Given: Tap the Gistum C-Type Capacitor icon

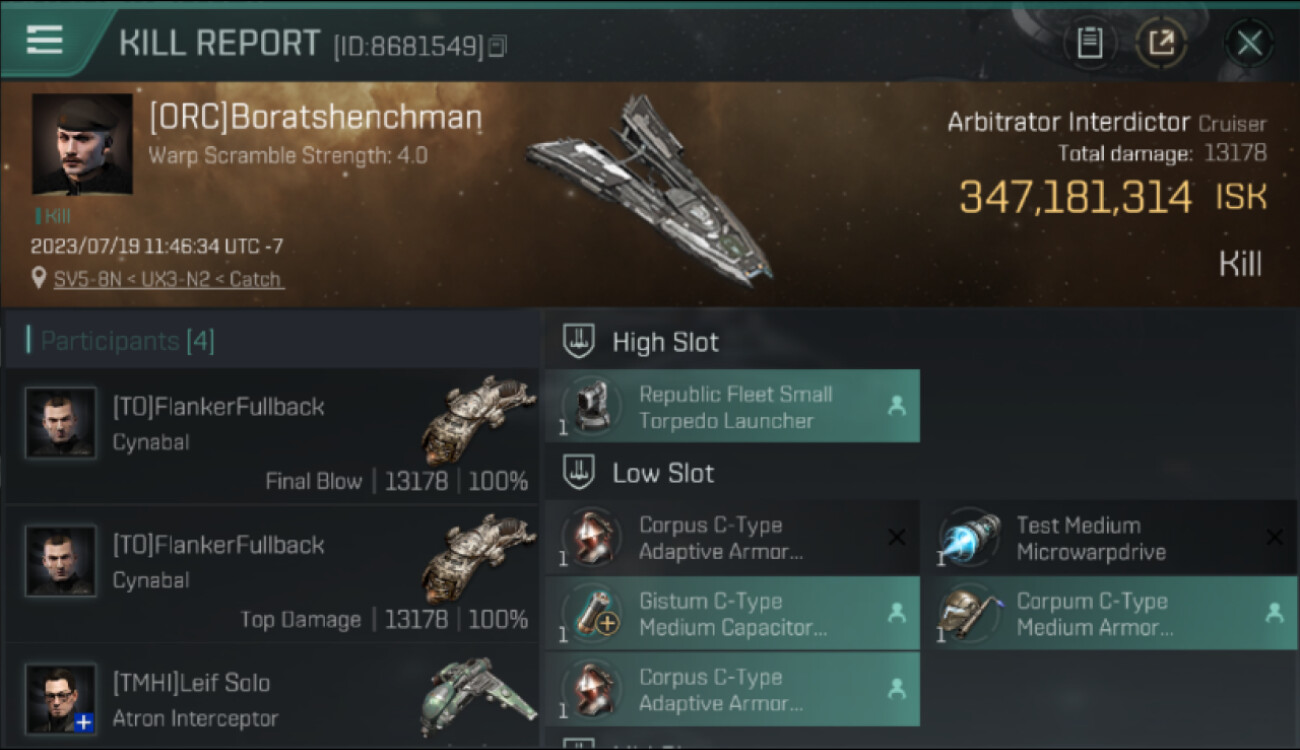Looking at the screenshot, I should tap(591, 614).
